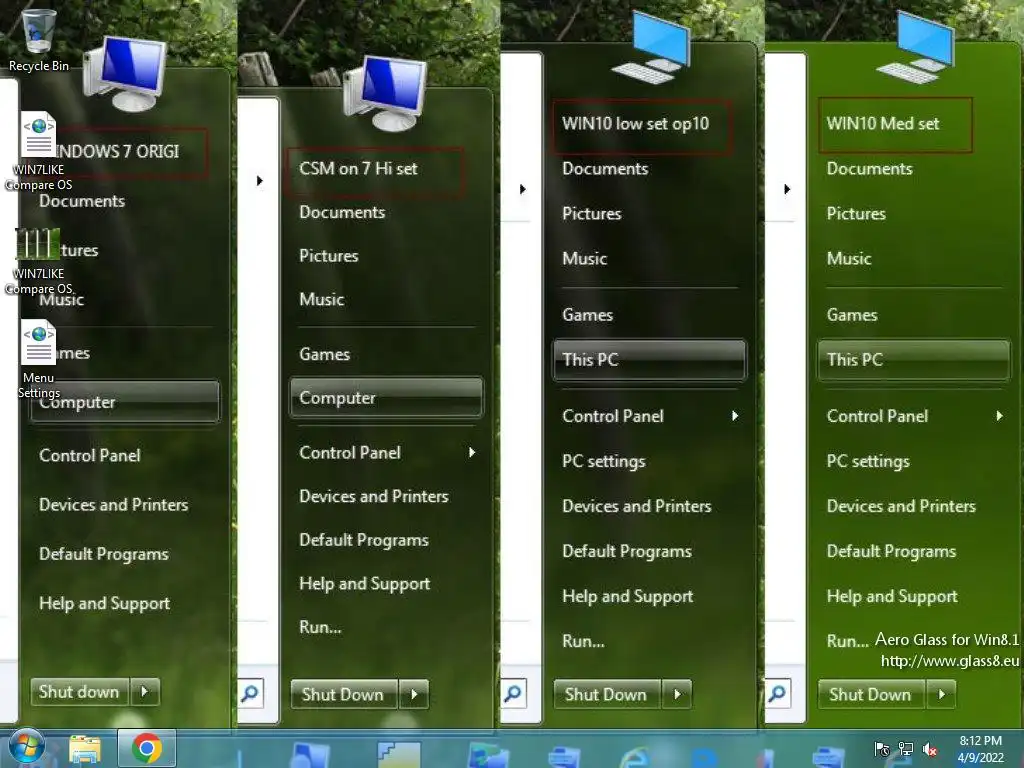Open Documents in the WINDOWS 7 ORIGI menu
Image resolution: width=1024 pixels, height=768 pixels.
coord(82,200)
